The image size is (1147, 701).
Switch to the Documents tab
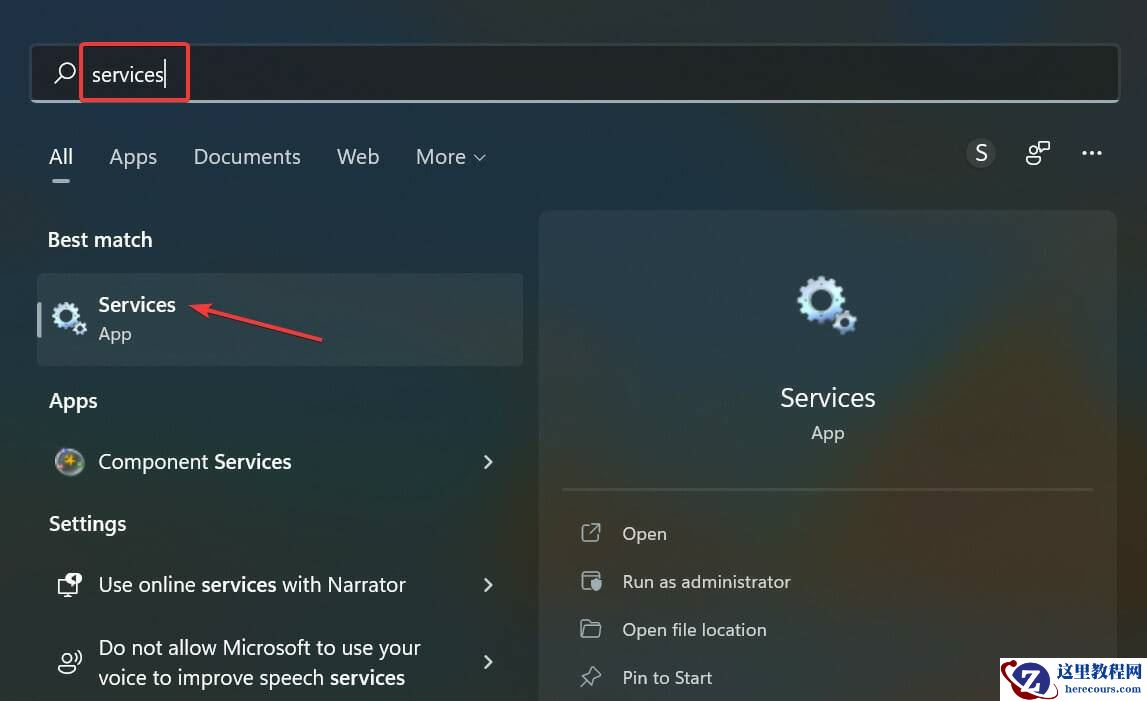point(246,157)
